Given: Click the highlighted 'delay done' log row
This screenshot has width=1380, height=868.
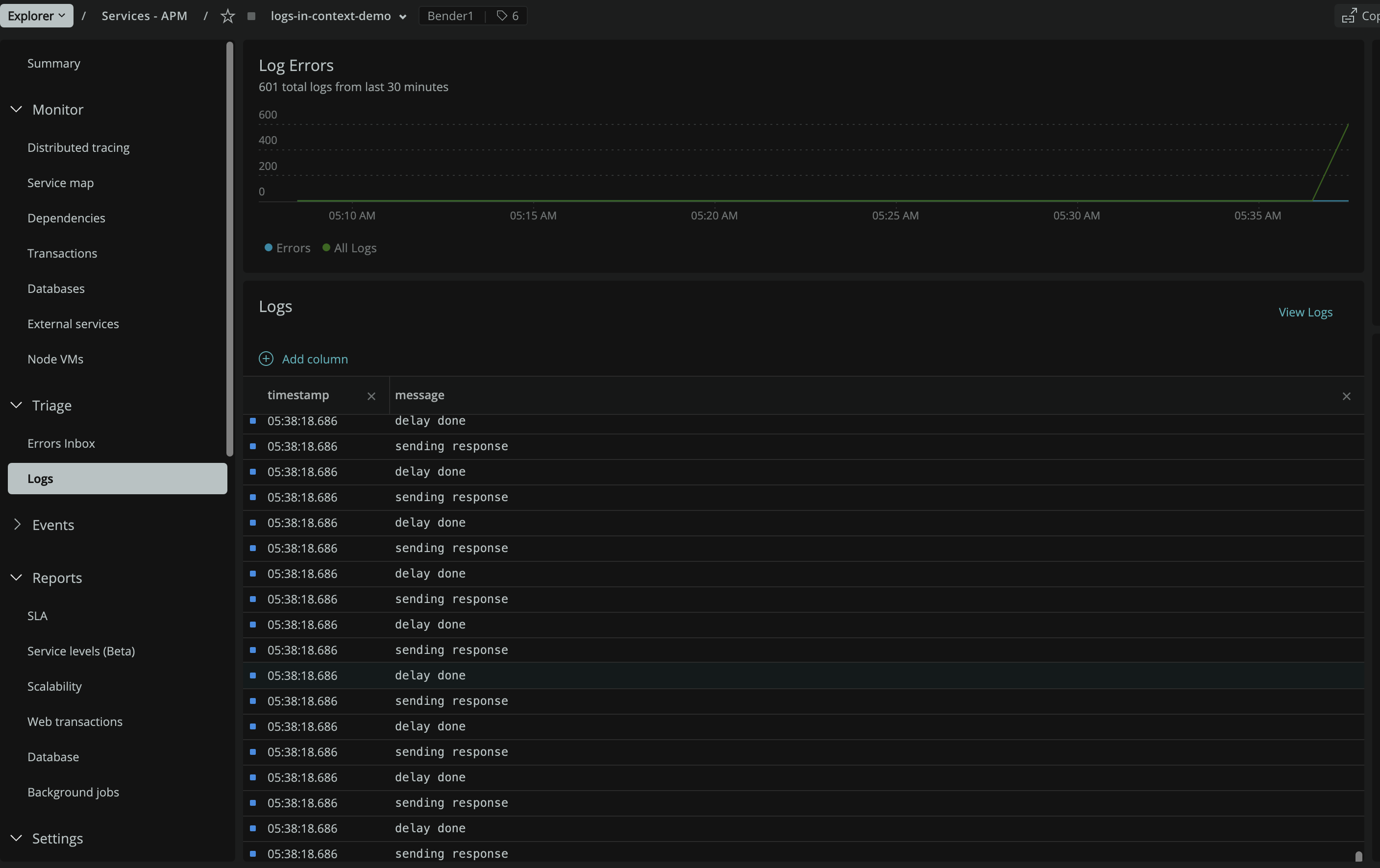Looking at the screenshot, I should 804,675.
